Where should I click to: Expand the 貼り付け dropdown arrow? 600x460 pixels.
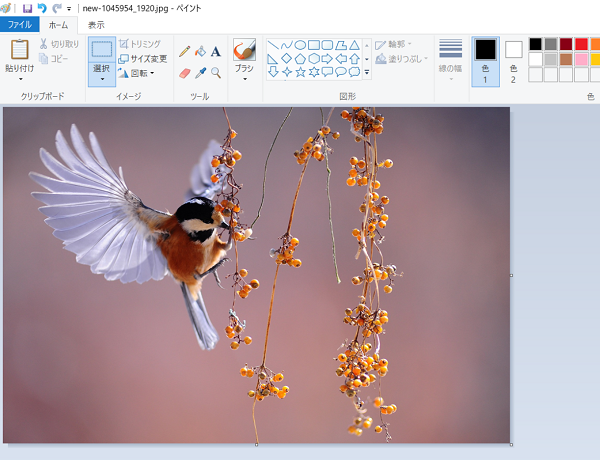[20, 79]
